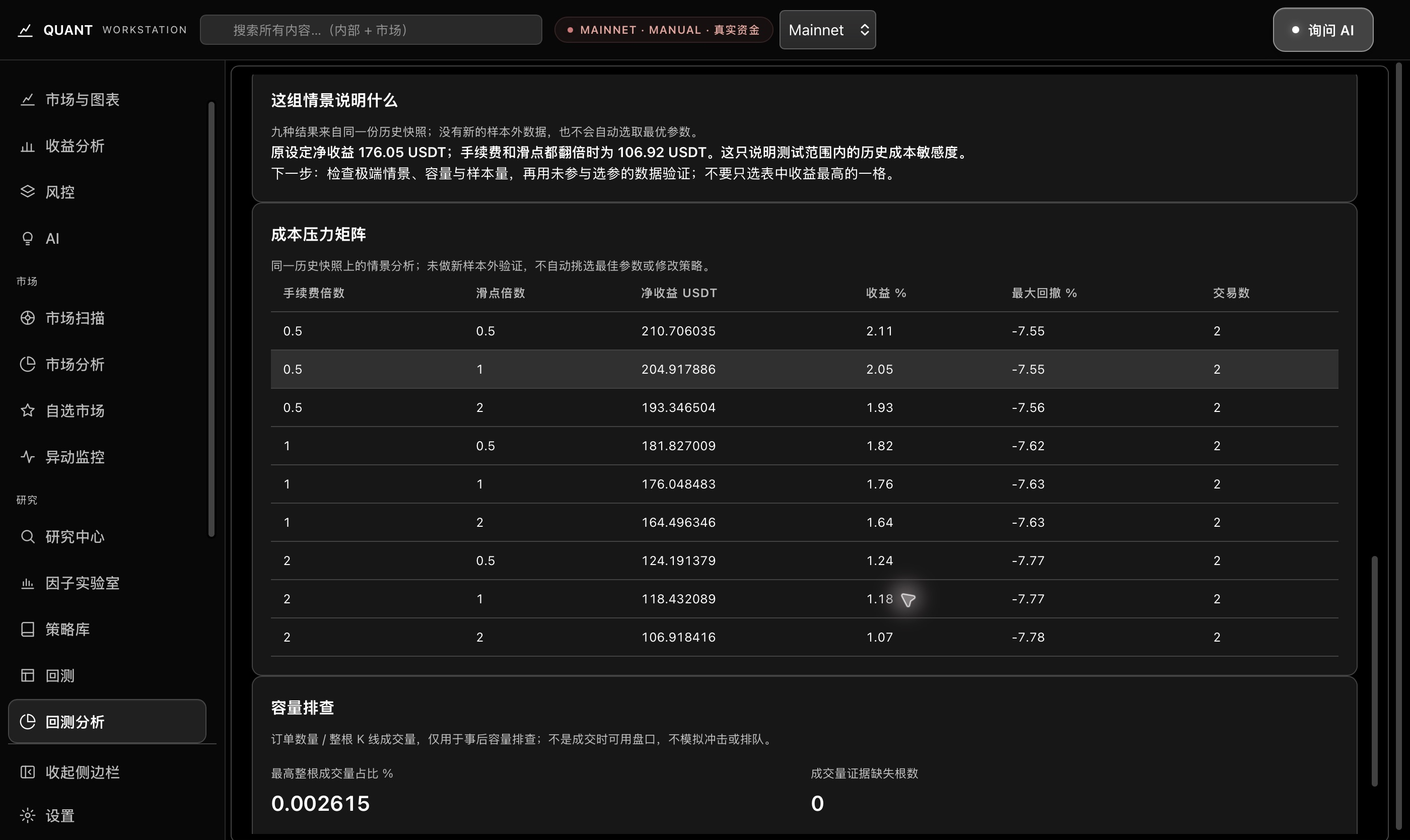Select net profit cell 210.706035
The image size is (1410, 840).
tap(678, 331)
